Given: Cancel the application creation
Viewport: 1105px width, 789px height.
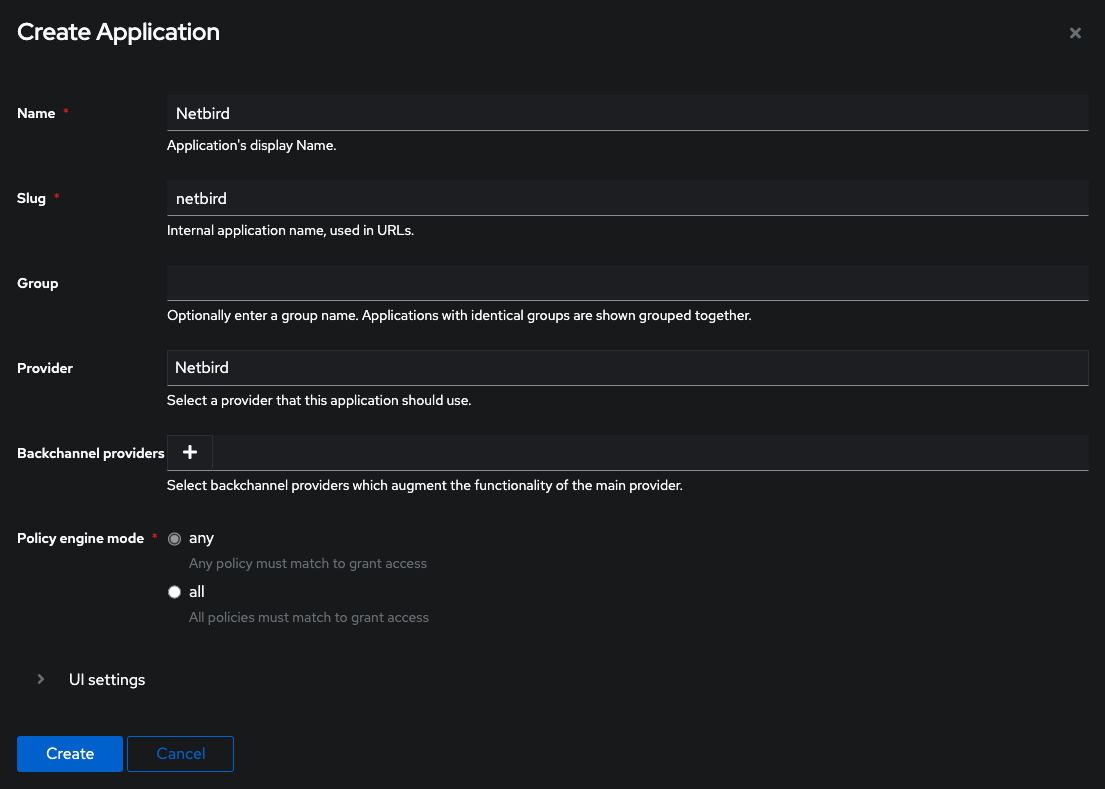Looking at the screenshot, I should tap(180, 753).
